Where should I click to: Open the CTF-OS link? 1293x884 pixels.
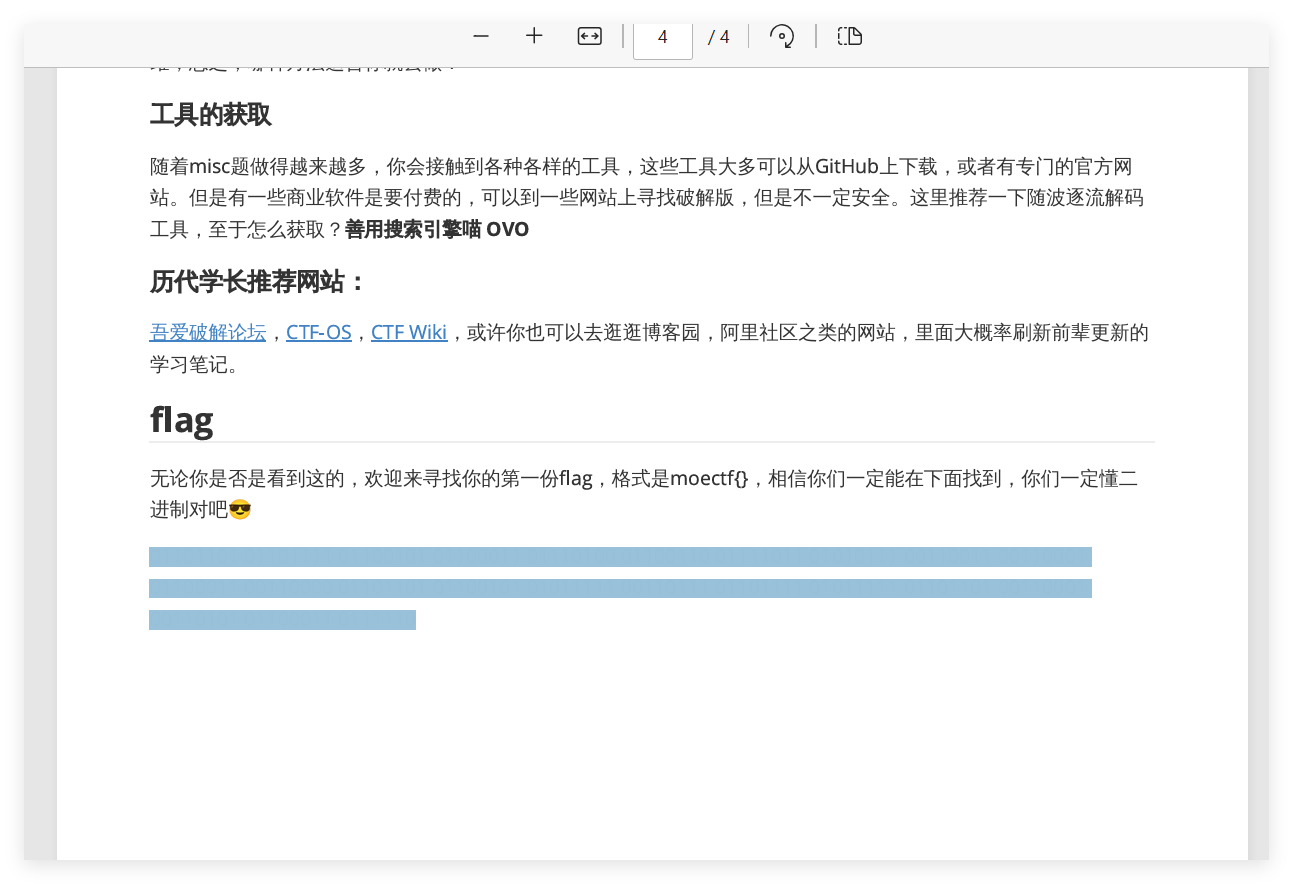[x=319, y=332]
